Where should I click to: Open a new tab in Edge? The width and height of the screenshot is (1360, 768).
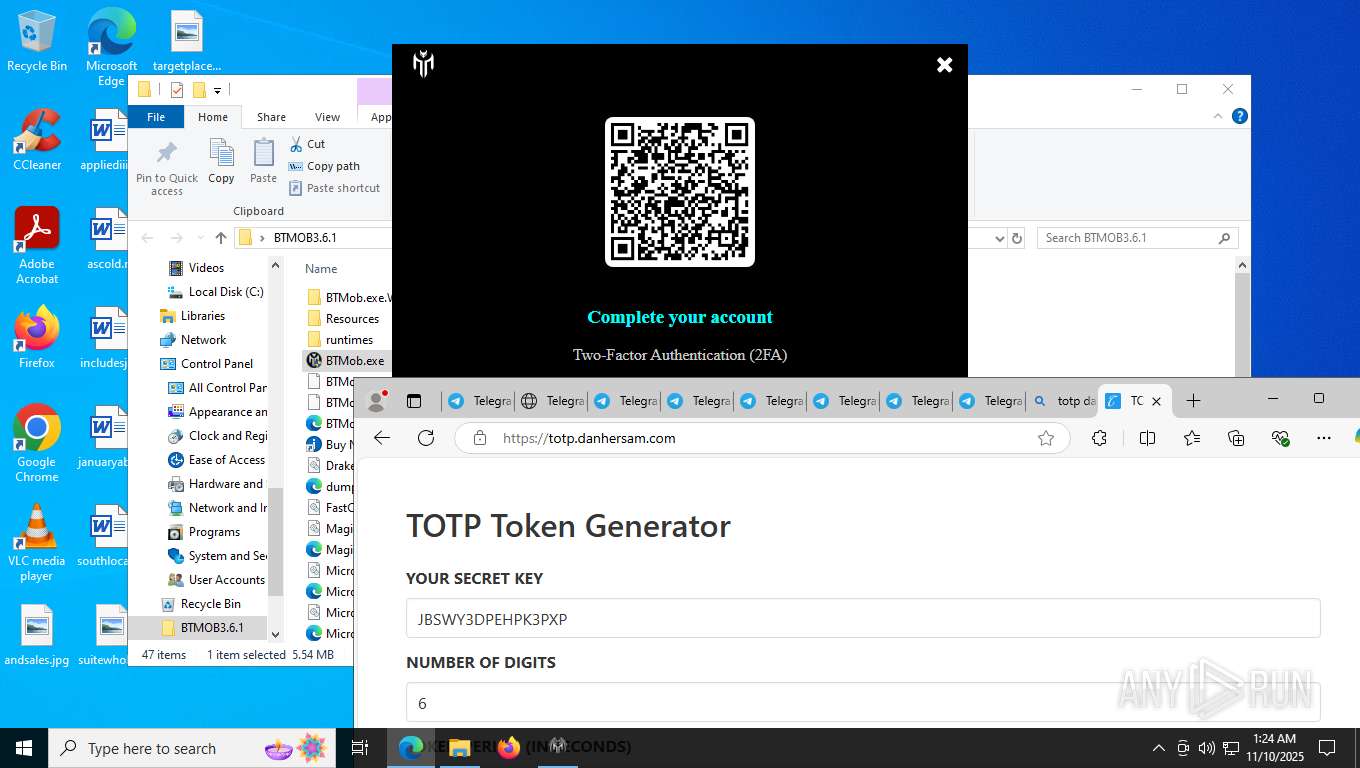click(1193, 401)
